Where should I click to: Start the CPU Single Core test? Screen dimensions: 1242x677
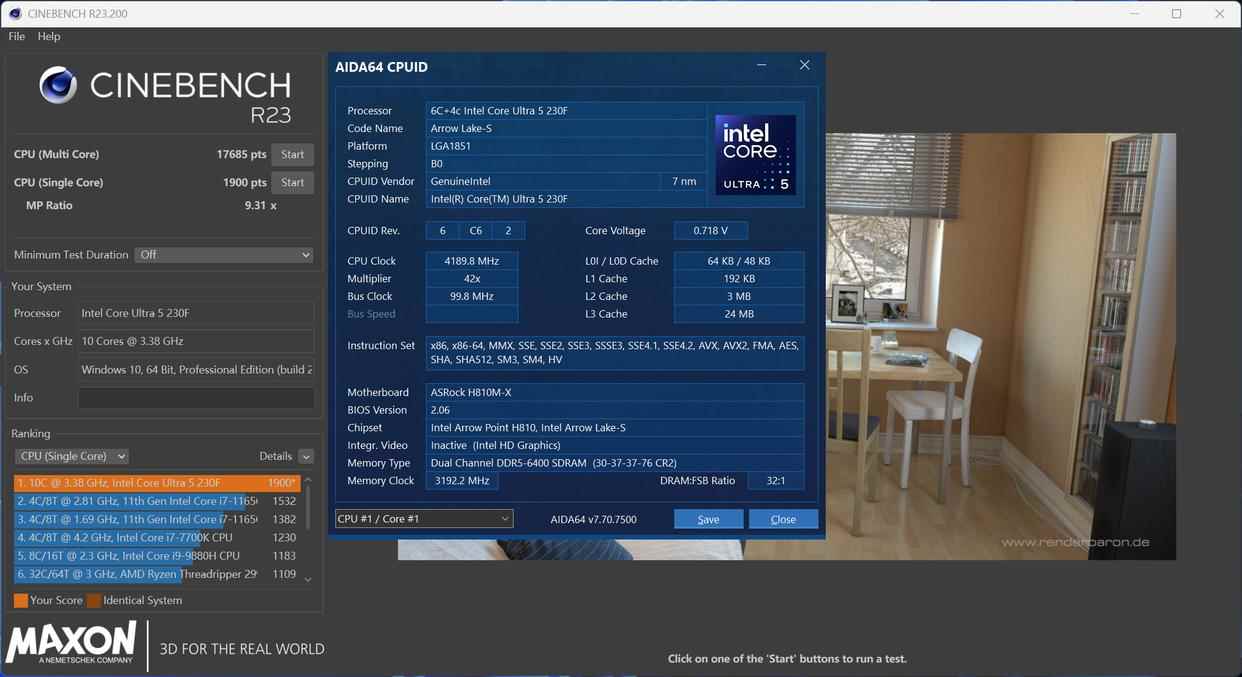click(293, 182)
